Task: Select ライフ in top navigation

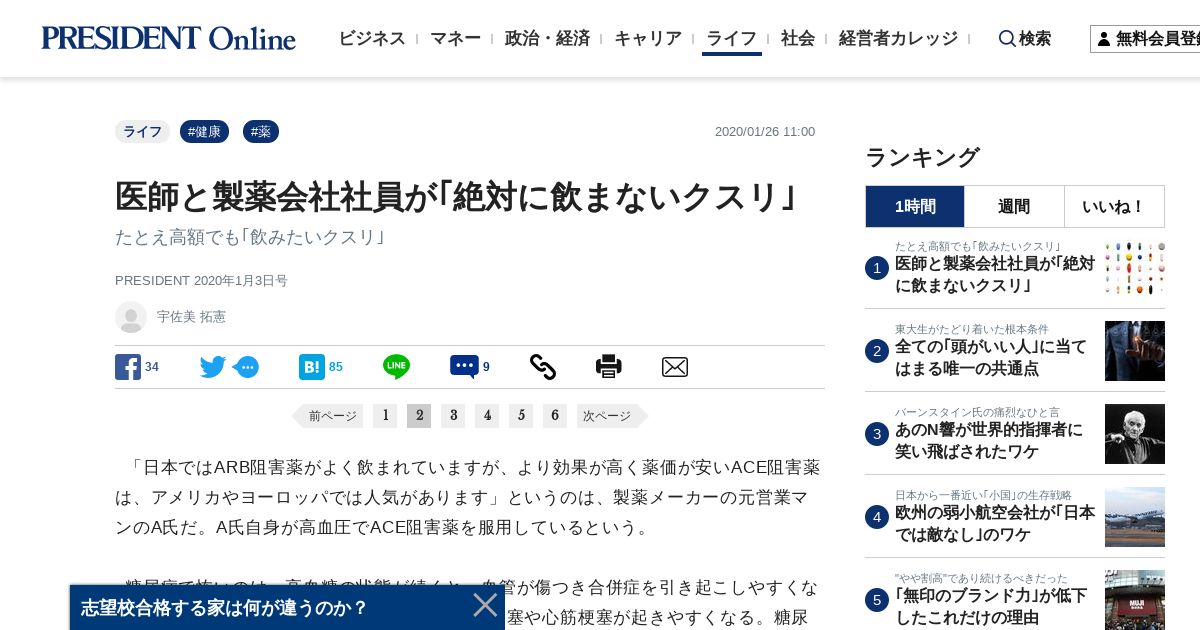Action: (x=731, y=38)
